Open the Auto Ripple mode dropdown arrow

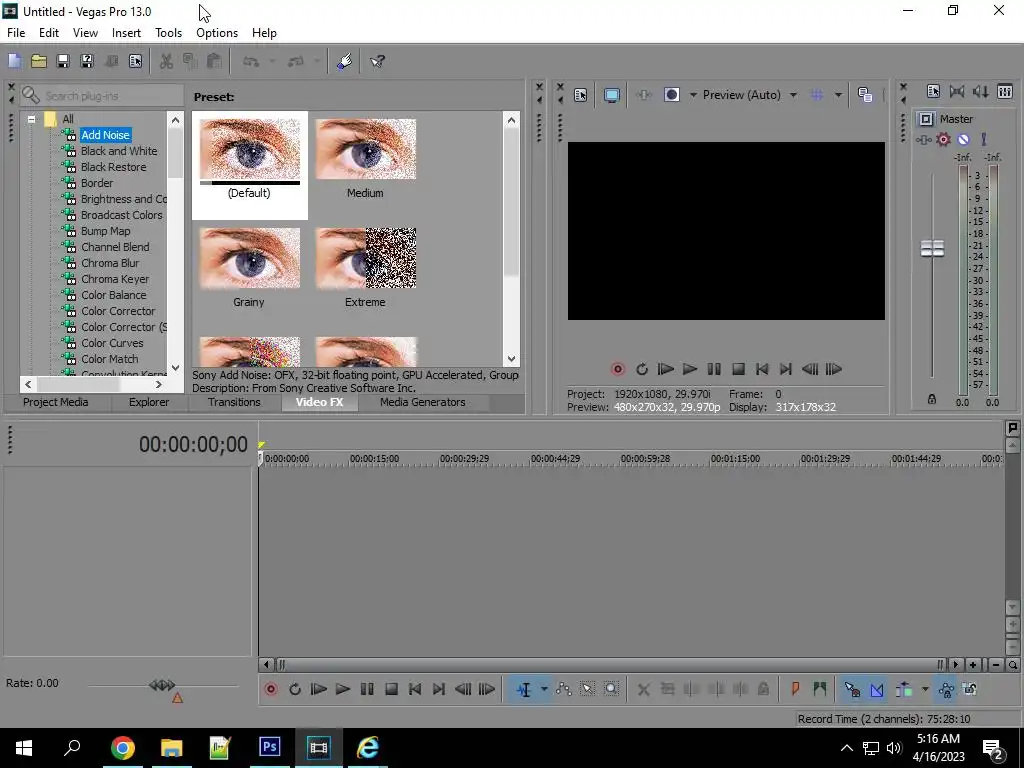(x=924, y=689)
